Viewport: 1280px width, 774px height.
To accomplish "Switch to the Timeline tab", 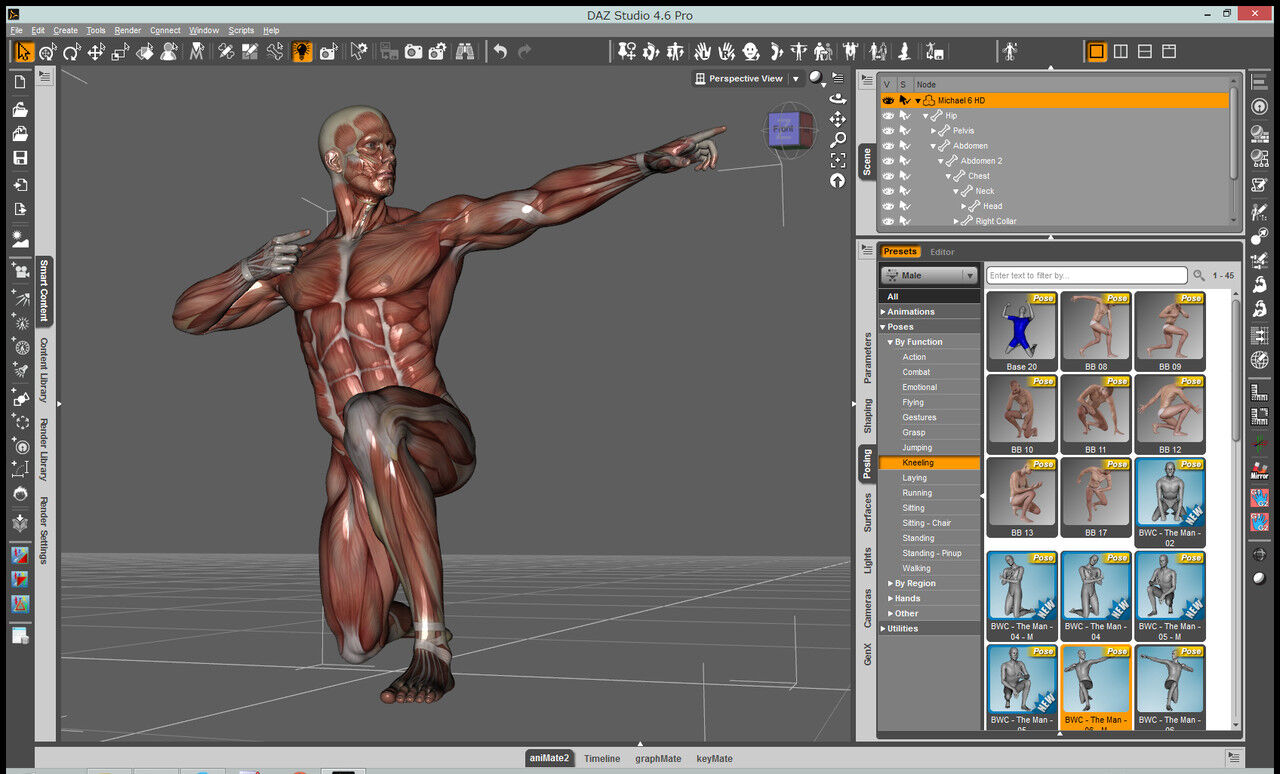I will [x=602, y=759].
